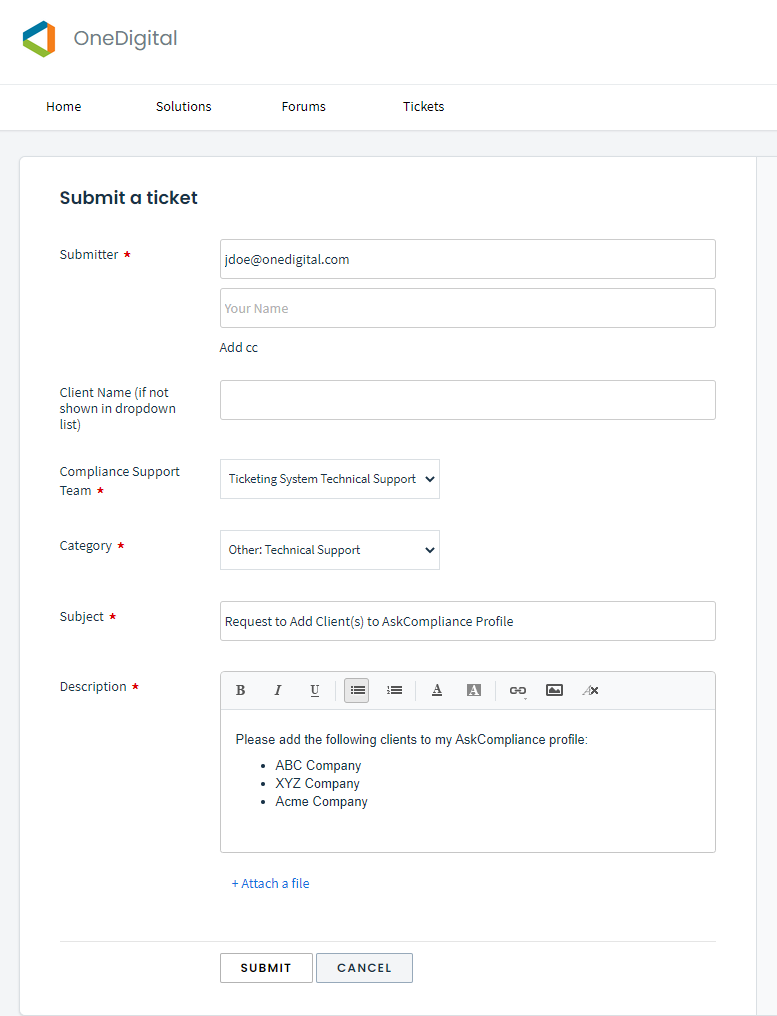Viewport: 777px width, 1016px height.
Task: Click the 'Please add the following clients' sentence
Action: 412,739
